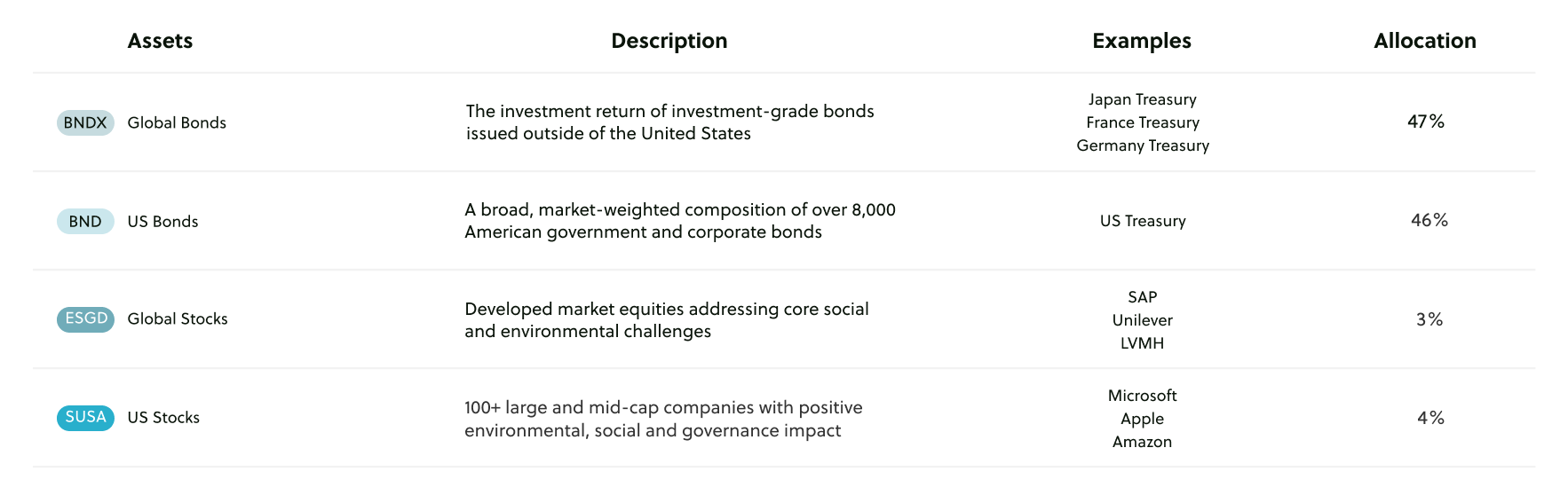Click the 46% allocation value
The height and width of the screenshot is (495, 1568).
pos(1429,220)
